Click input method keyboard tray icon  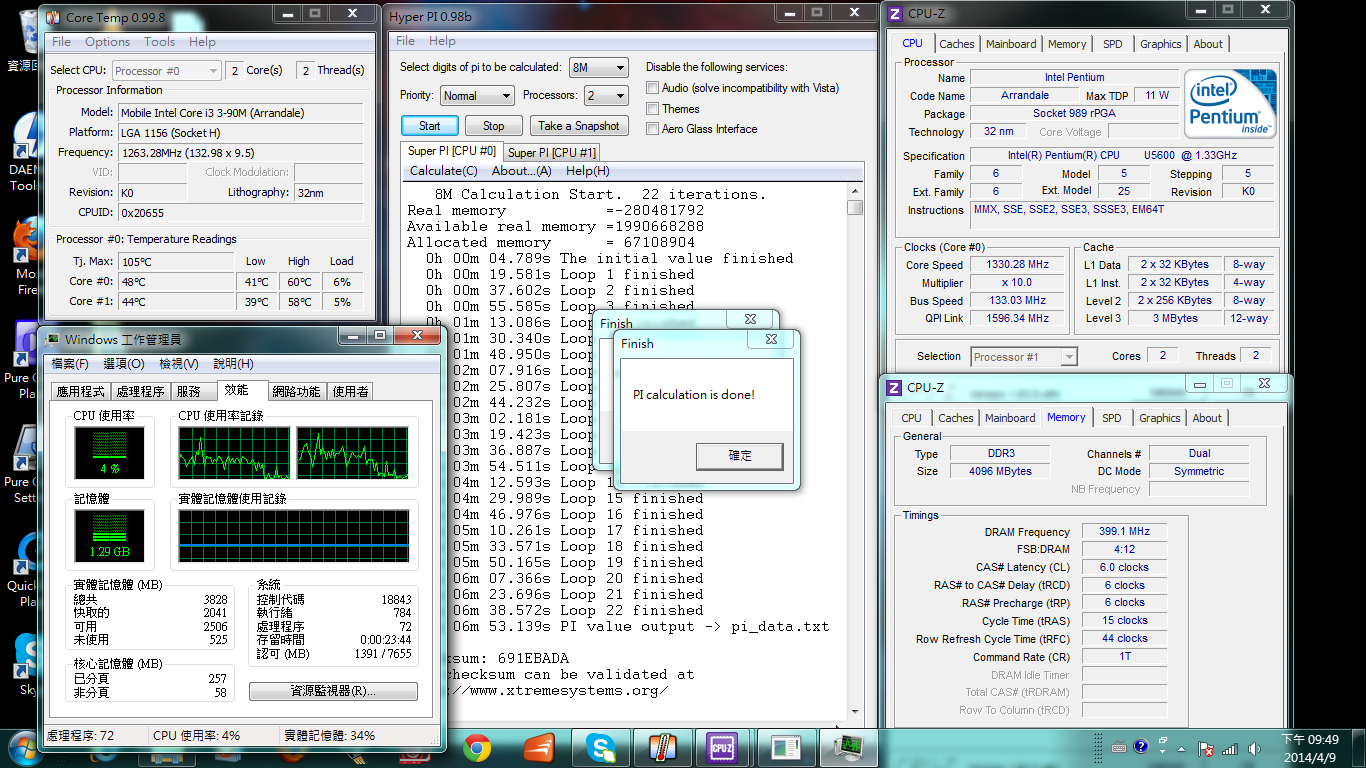(1120, 747)
